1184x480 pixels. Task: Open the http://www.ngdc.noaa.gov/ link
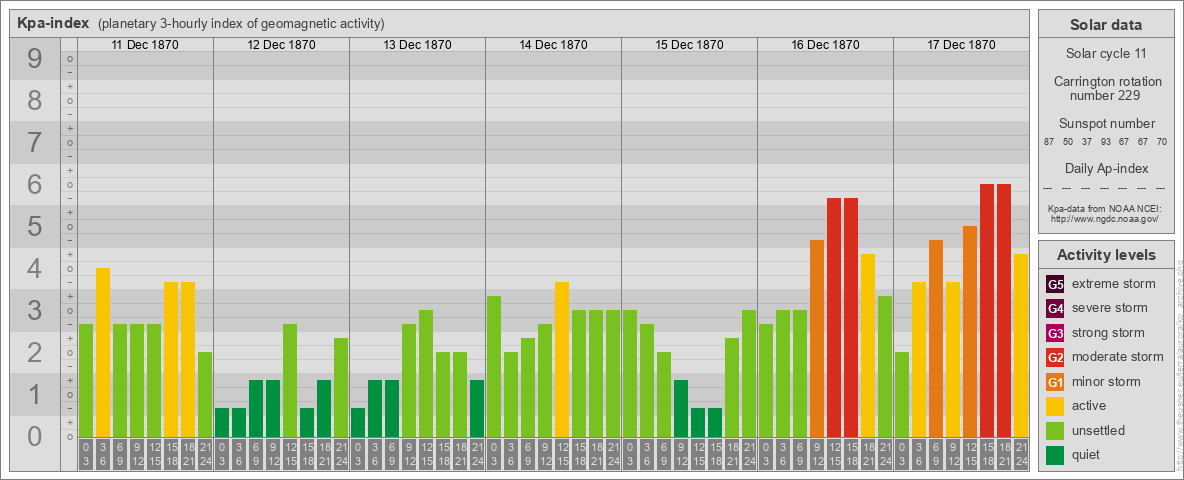coord(1105,218)
